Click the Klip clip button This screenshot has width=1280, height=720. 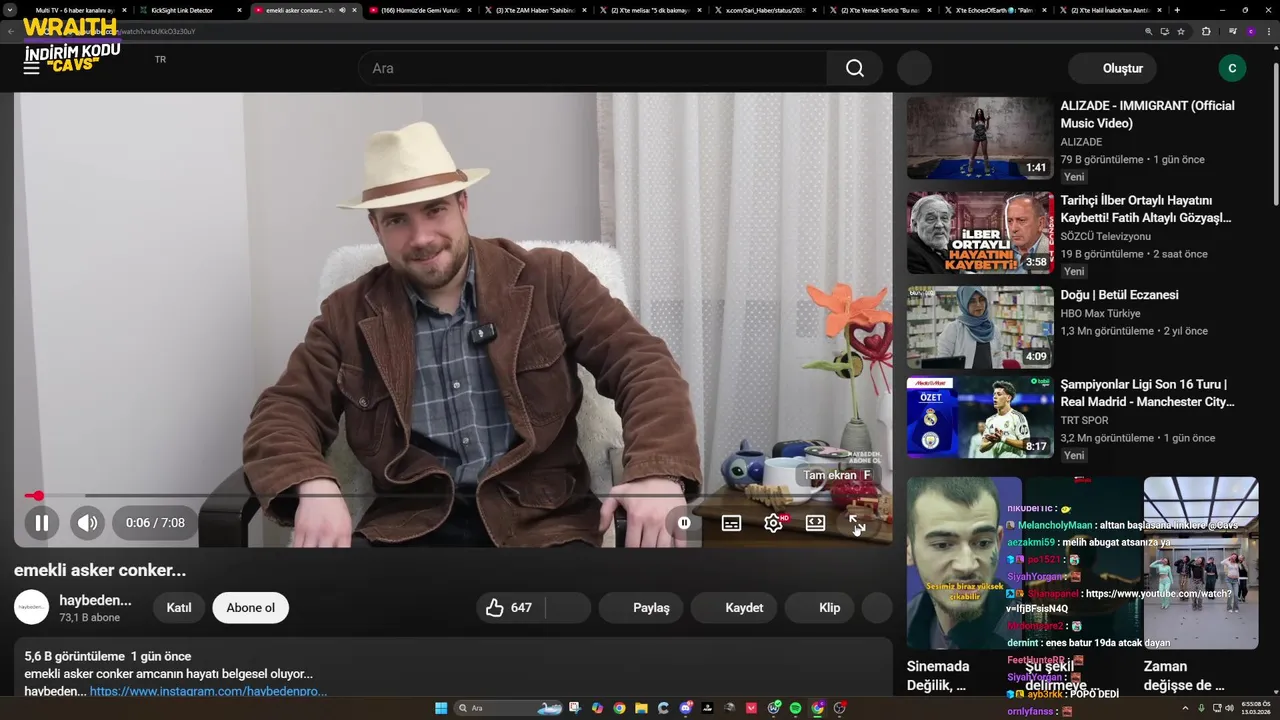click(820, 607)
